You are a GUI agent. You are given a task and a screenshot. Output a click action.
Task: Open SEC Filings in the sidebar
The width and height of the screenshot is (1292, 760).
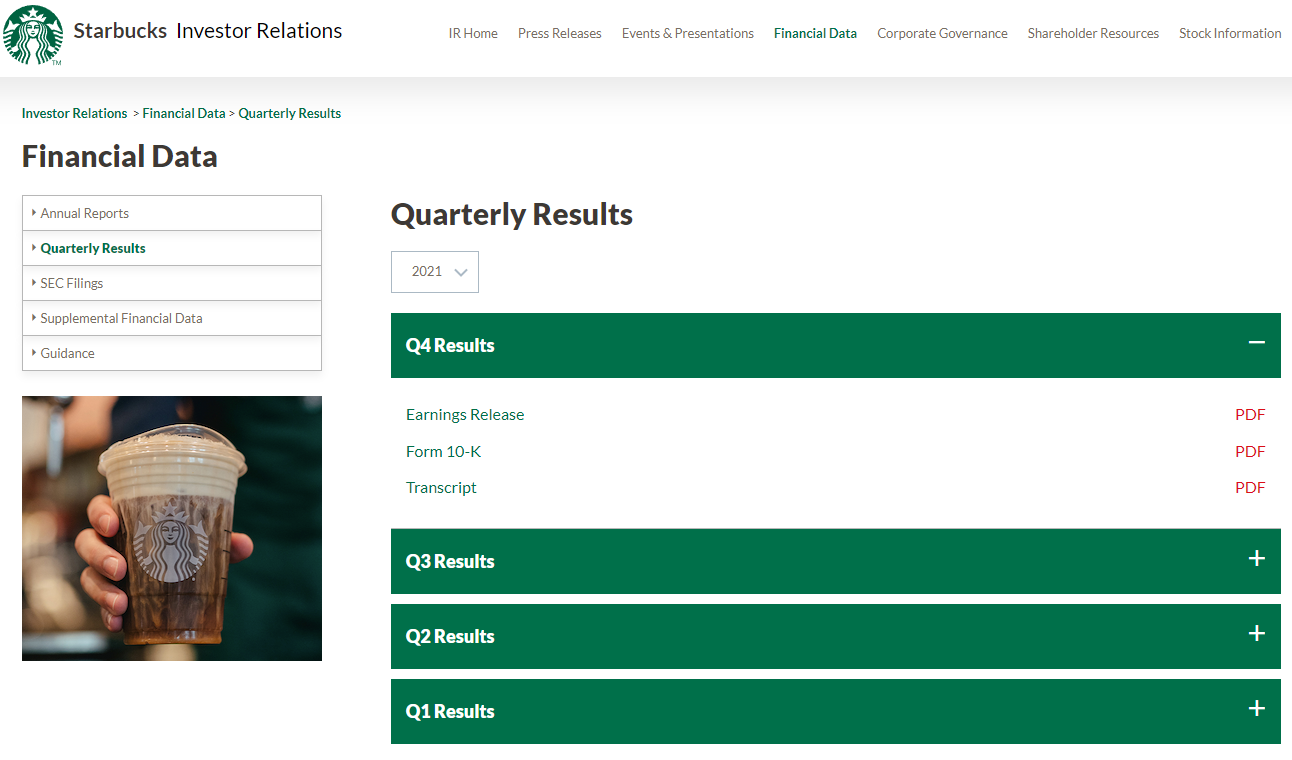(x=172, y=283)
